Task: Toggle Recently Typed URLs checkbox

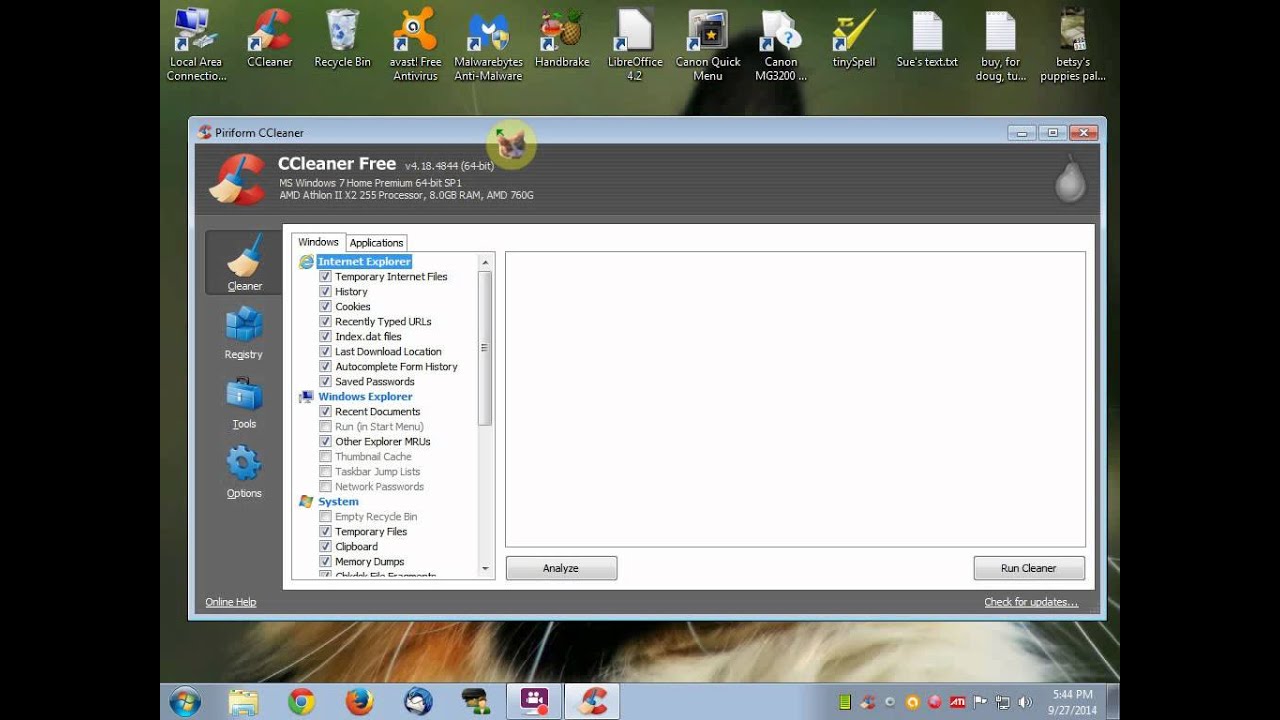Action: 325,322
